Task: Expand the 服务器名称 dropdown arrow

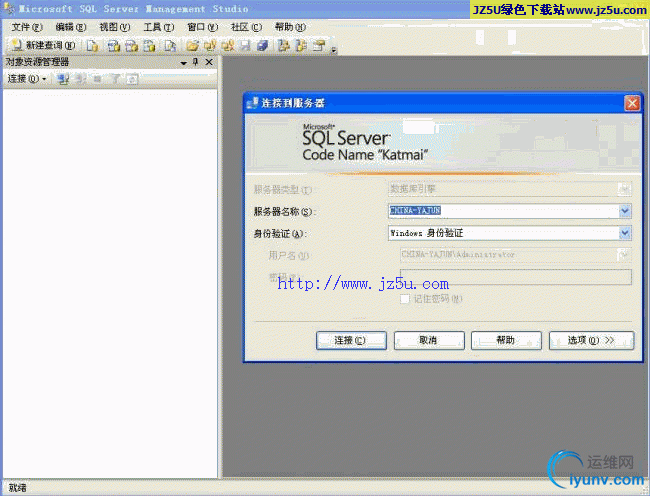Action: click(625, 211)
